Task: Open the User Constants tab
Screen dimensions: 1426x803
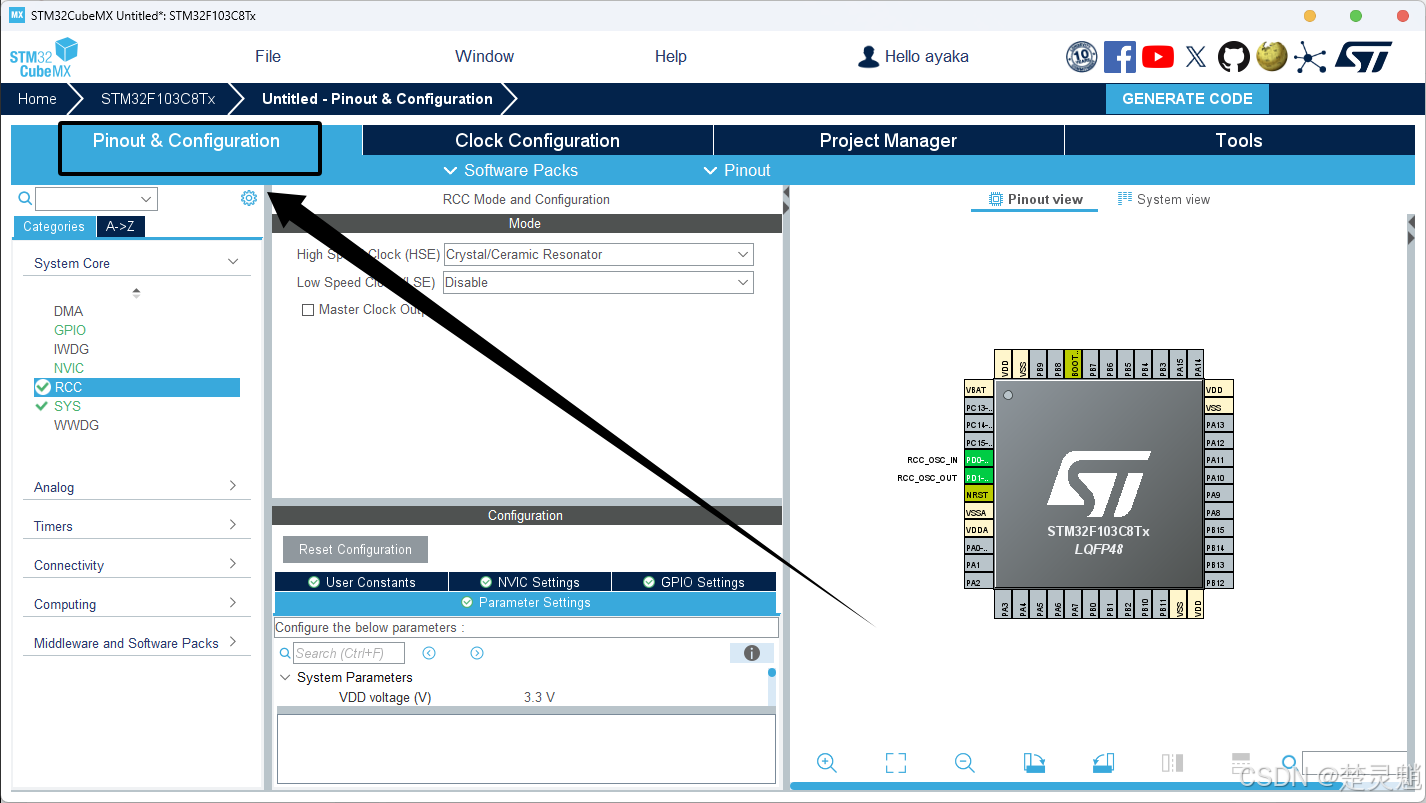Action: 361,582
